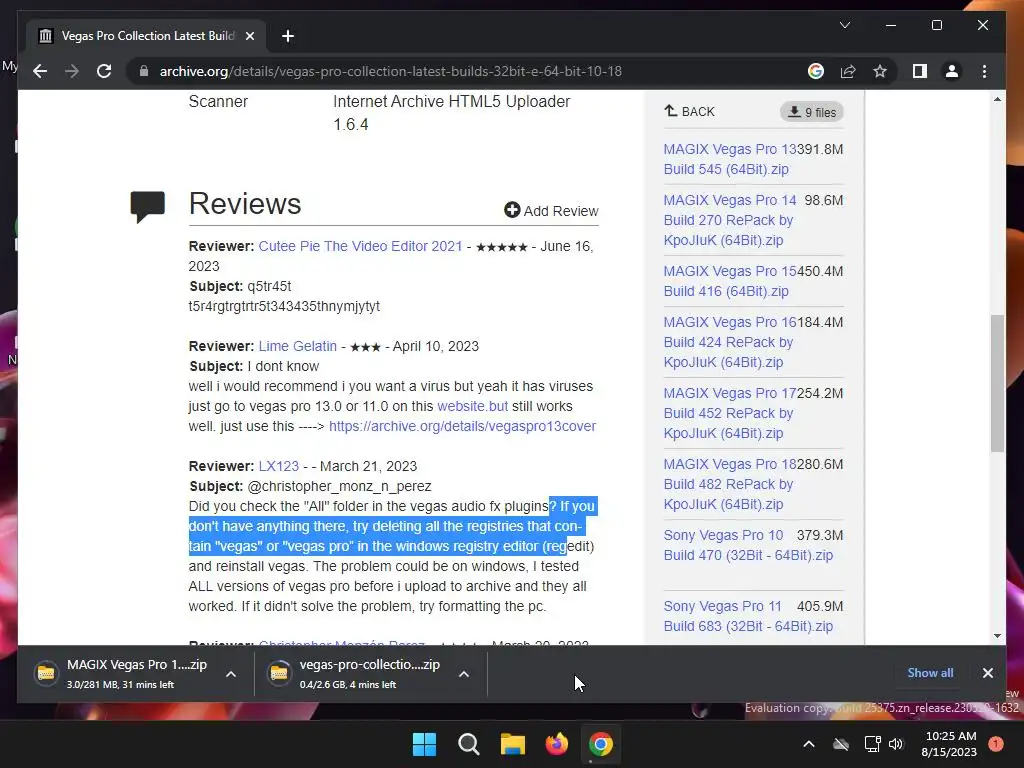Open the Chrome three-dot menu
This screenshot has height=768, width=1024.
984,71
